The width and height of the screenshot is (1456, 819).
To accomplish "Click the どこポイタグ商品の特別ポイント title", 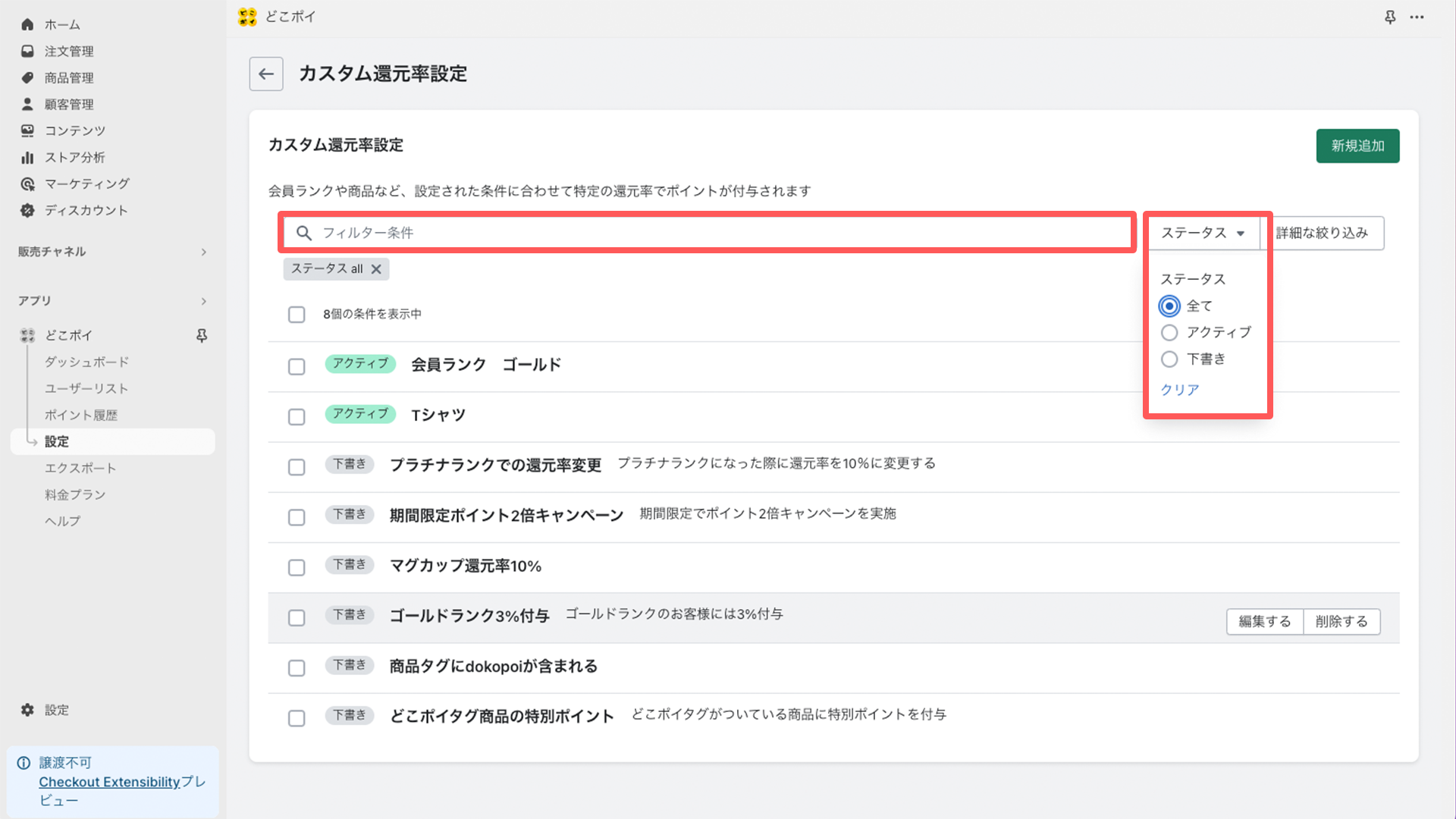I will tap(502, 716).
